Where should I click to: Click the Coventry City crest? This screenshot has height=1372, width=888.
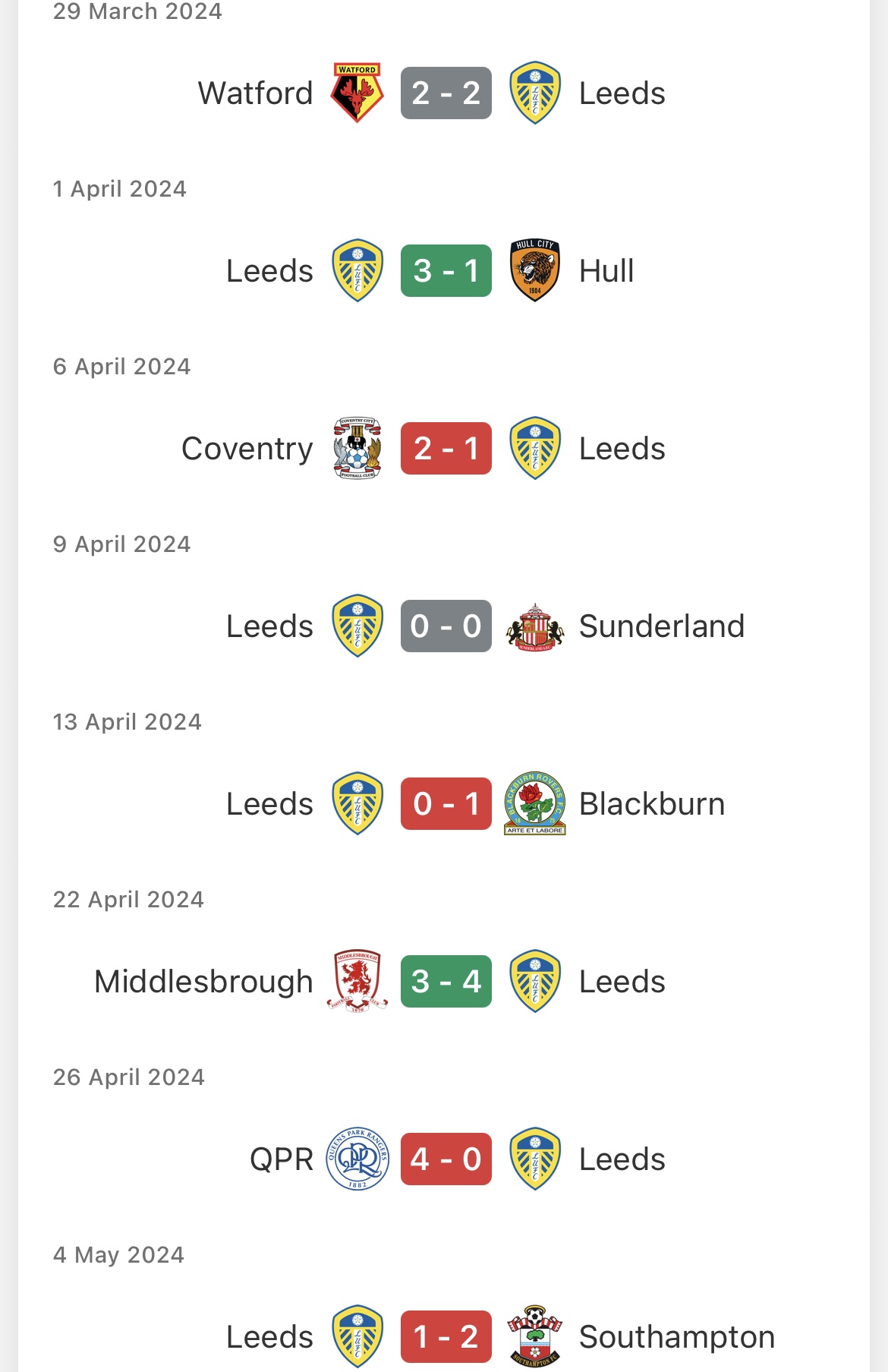pyautogui.click(x=357, y=448)
